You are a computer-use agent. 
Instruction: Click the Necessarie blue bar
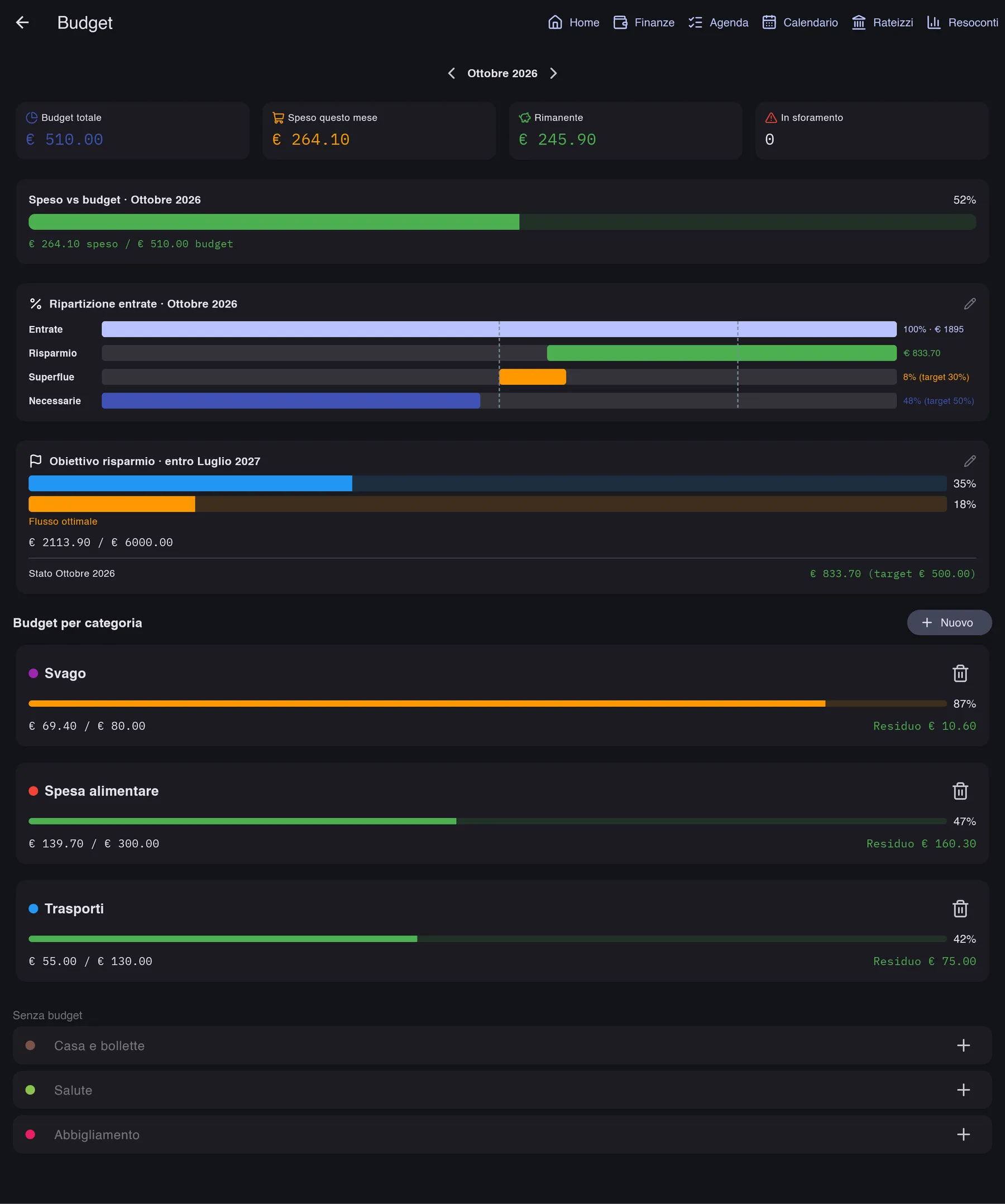[291, 401]
